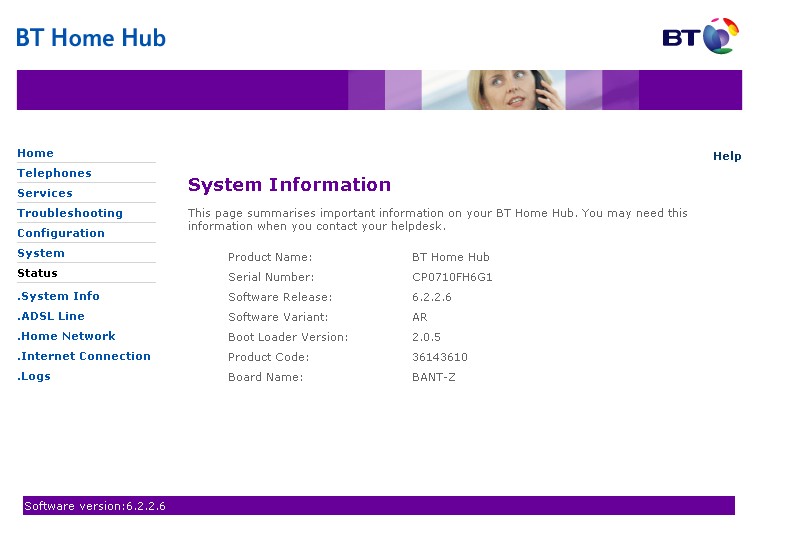Click the Software Variant value AR

[x=420, y=318]
